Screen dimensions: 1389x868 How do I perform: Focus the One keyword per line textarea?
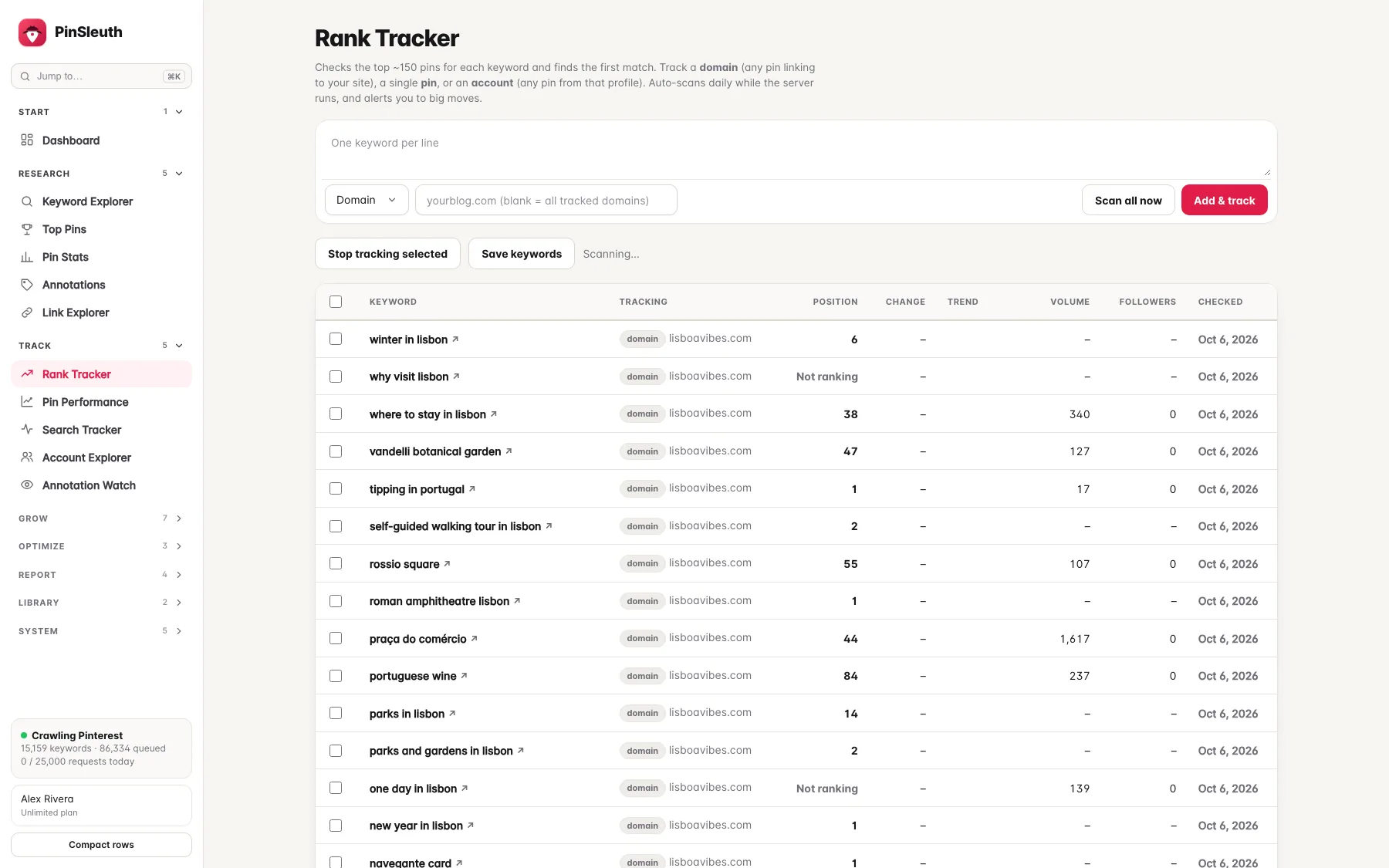click(796, 151)
